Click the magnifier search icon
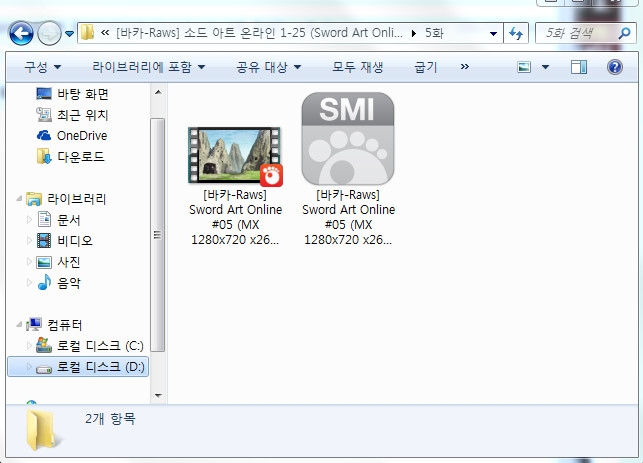This screenshot has width=643, height=463. click(625, 33)
